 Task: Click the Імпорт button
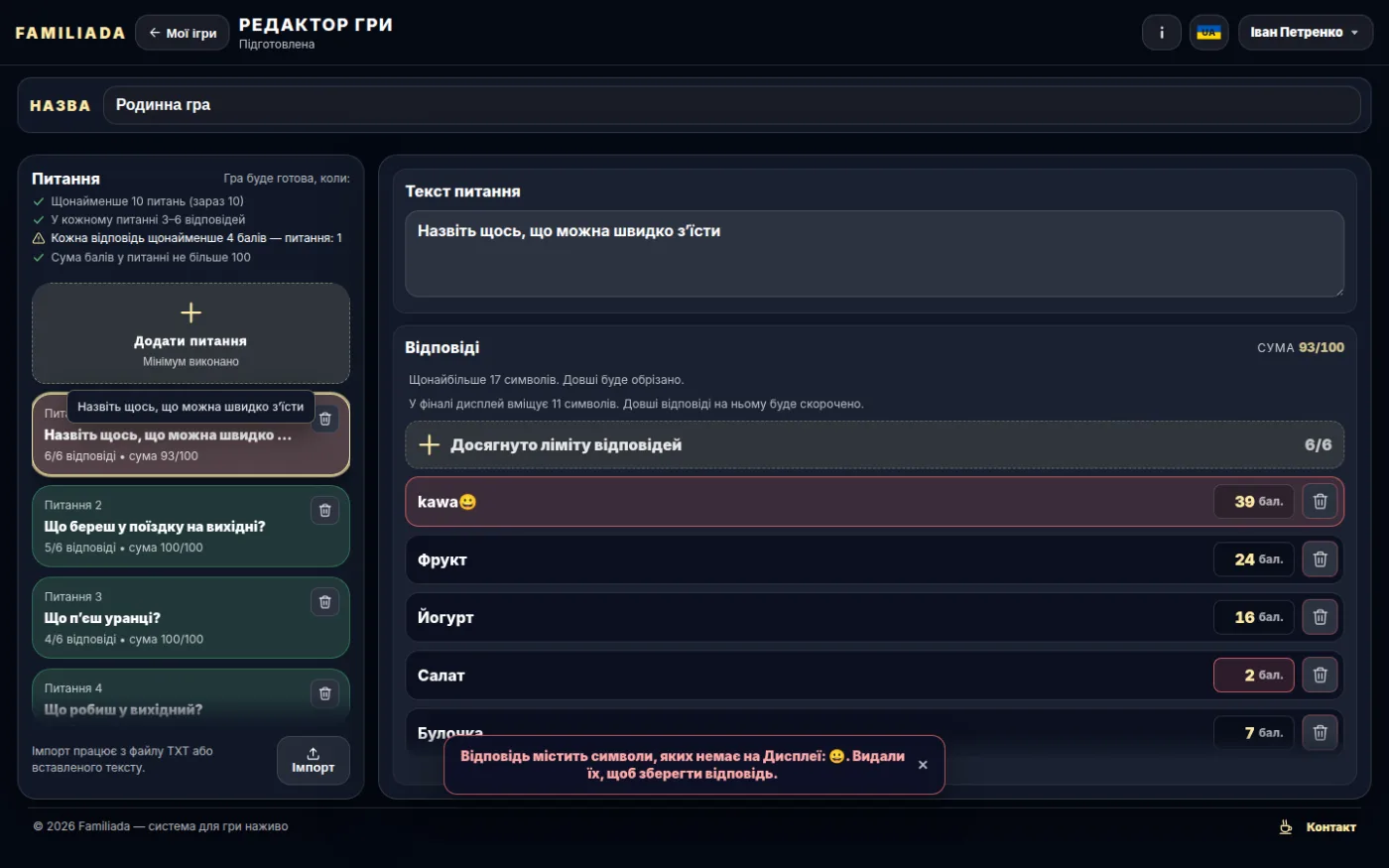point(314,760)
